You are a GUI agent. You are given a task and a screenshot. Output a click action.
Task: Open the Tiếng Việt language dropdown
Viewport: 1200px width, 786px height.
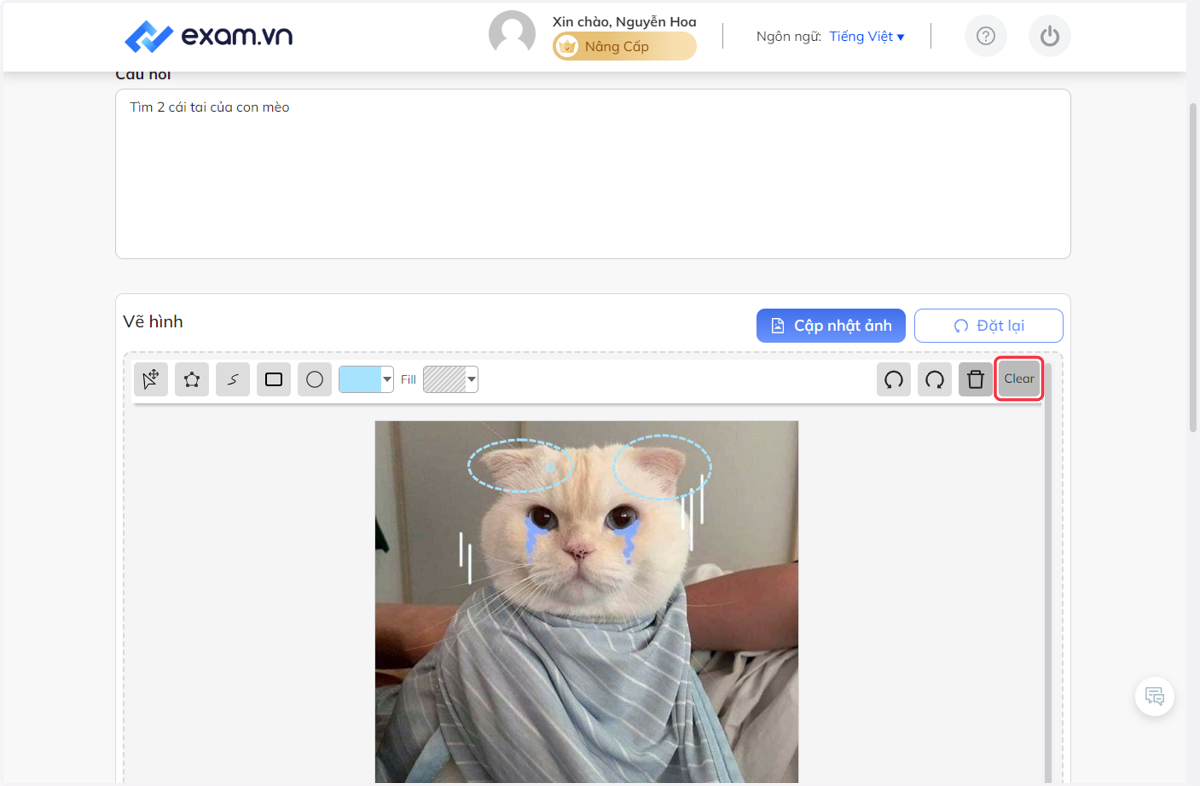point(867,36)
